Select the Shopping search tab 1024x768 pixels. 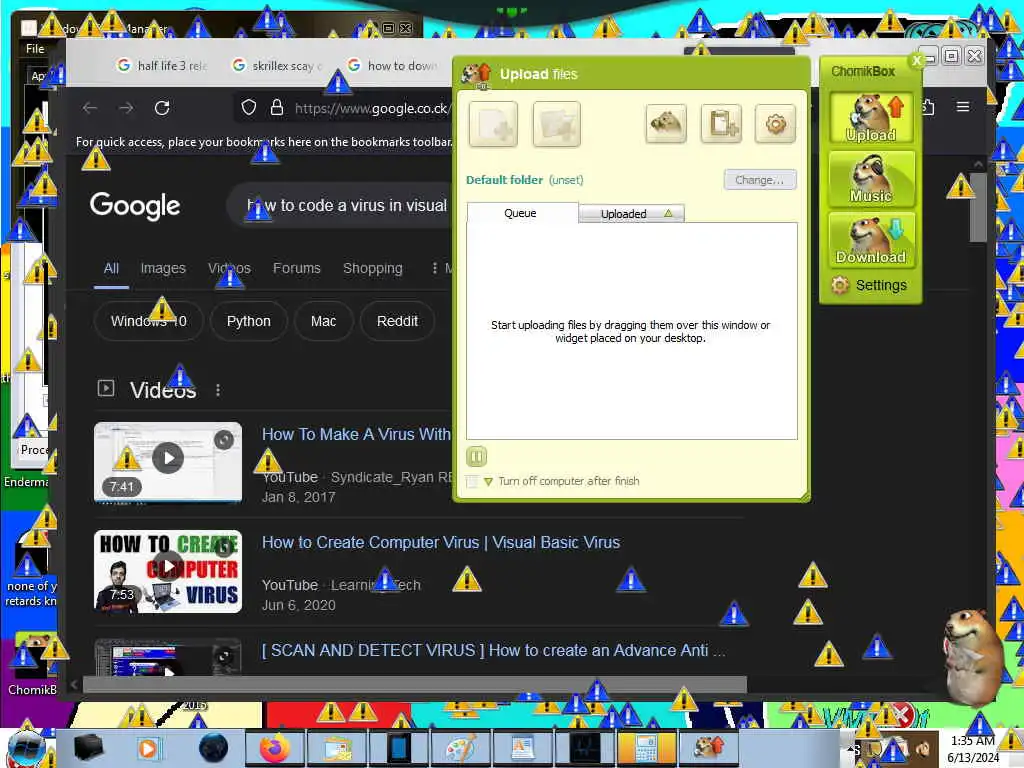[x=373, y=268]
